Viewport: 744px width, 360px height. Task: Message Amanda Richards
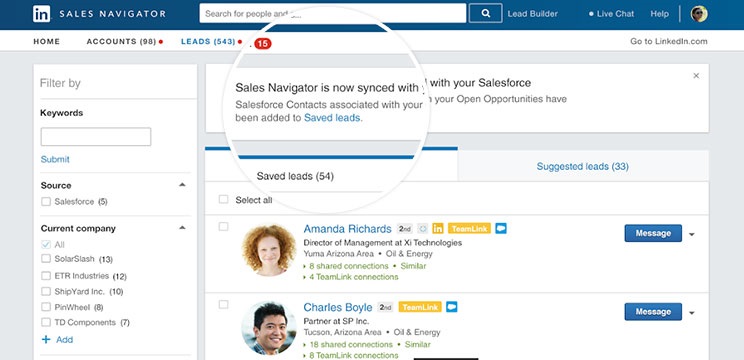pos(653,233)
